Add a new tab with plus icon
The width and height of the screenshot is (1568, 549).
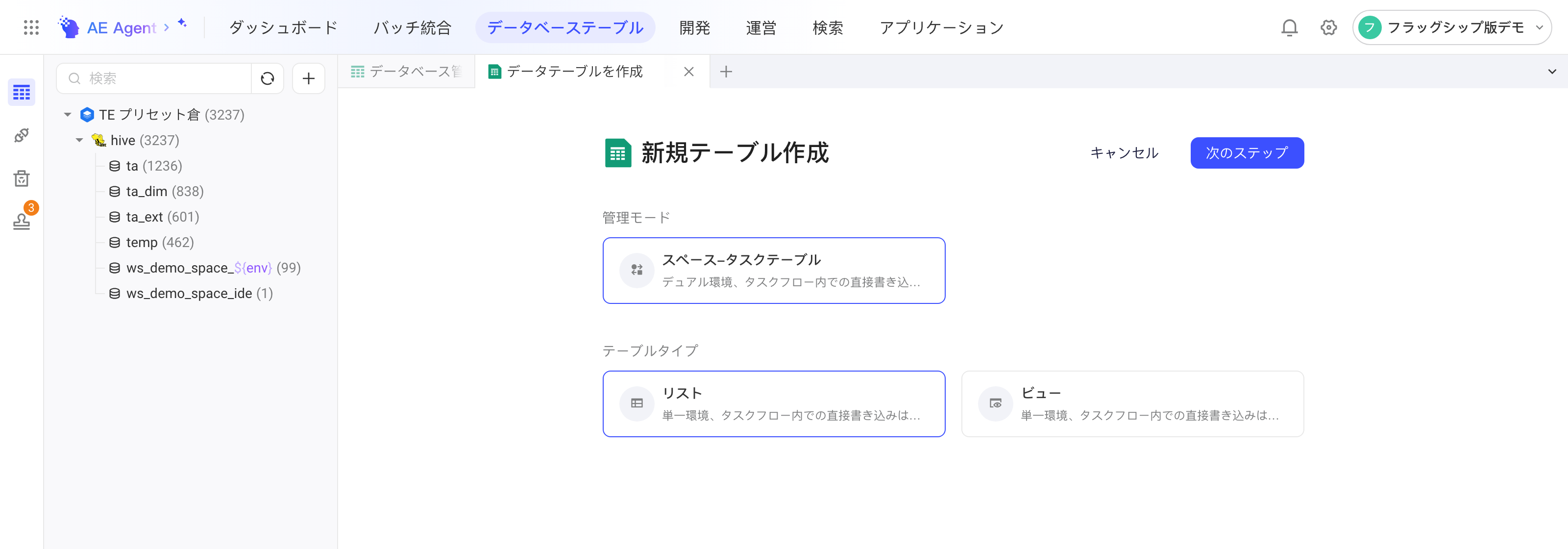coord(726,72)
